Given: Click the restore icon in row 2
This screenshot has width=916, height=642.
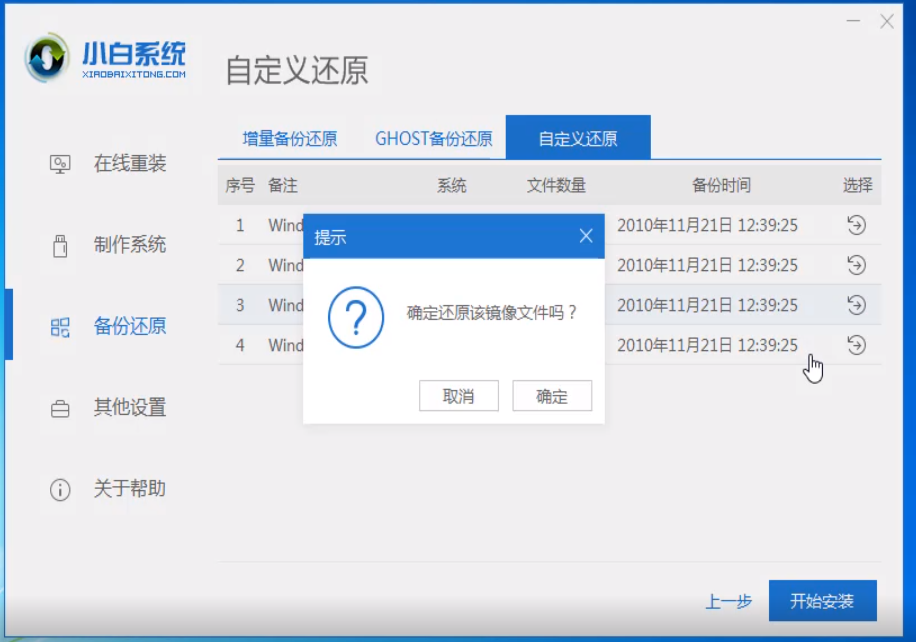Looking at the screenshot, I should (x=856, y=265).
